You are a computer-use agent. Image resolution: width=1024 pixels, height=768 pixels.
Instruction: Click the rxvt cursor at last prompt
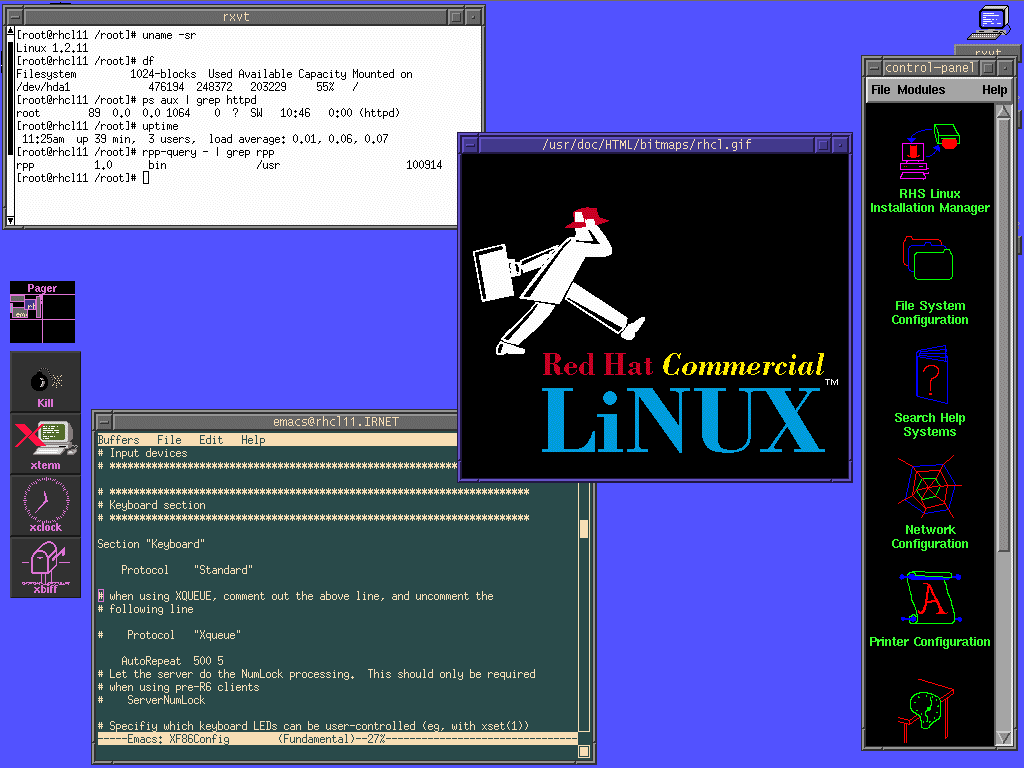point(146,178)
